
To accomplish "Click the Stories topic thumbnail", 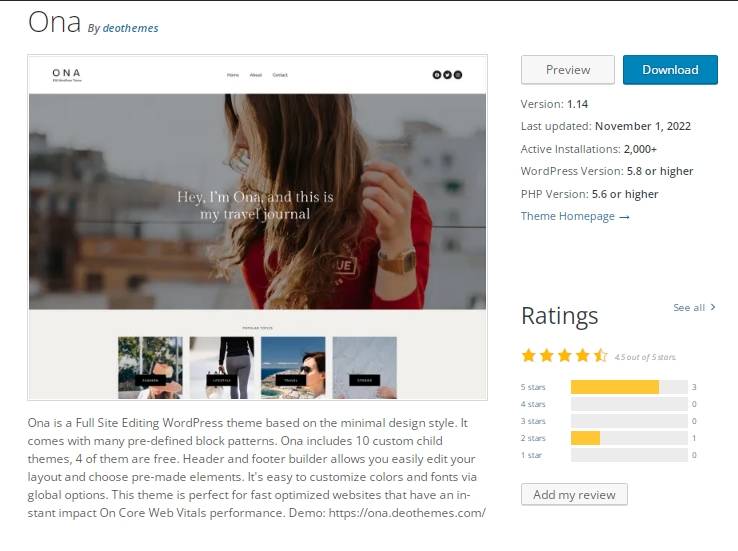I will point(365,367).
